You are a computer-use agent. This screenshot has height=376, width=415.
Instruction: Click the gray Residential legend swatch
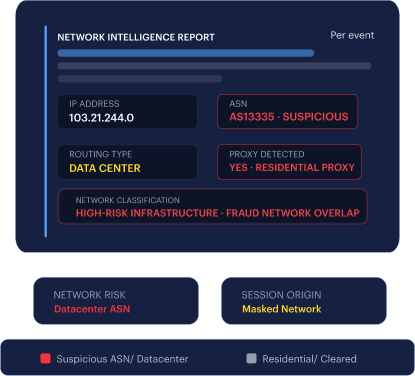tap(251, 358)
